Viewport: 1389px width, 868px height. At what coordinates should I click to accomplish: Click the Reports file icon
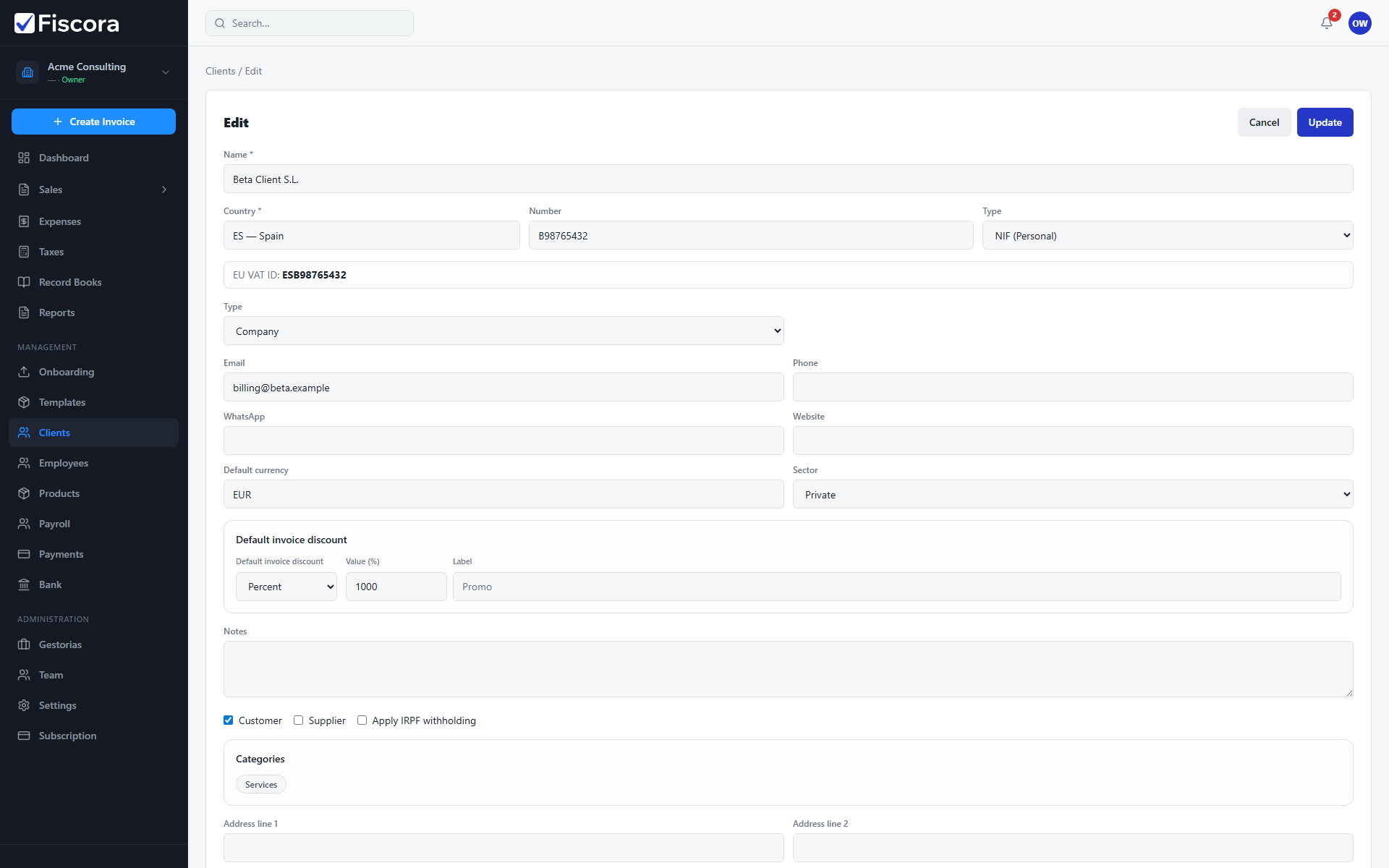[x=24, y=312]
